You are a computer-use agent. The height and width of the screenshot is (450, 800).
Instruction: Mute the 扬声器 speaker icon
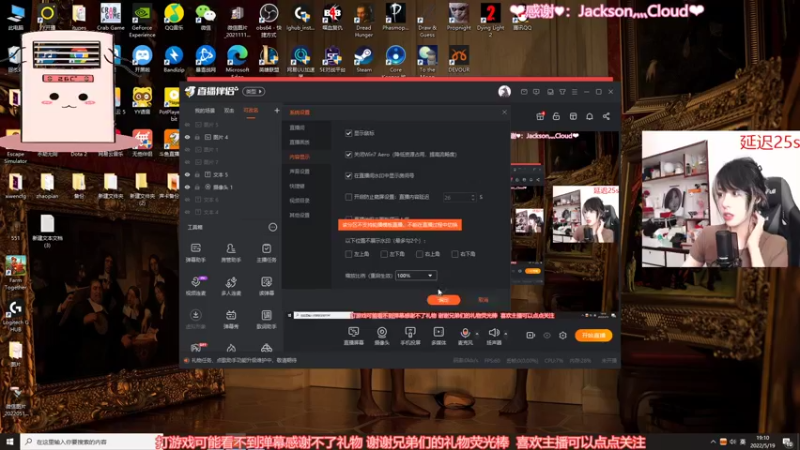click(493, 333)
